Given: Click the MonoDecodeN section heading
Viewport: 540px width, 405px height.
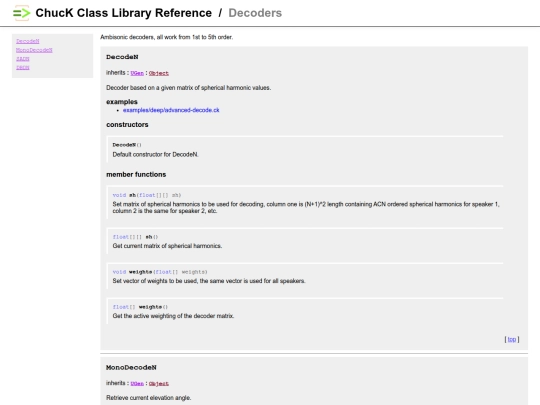Looking at the screenshot, I should pyautogui.click(x=131, y=367).
